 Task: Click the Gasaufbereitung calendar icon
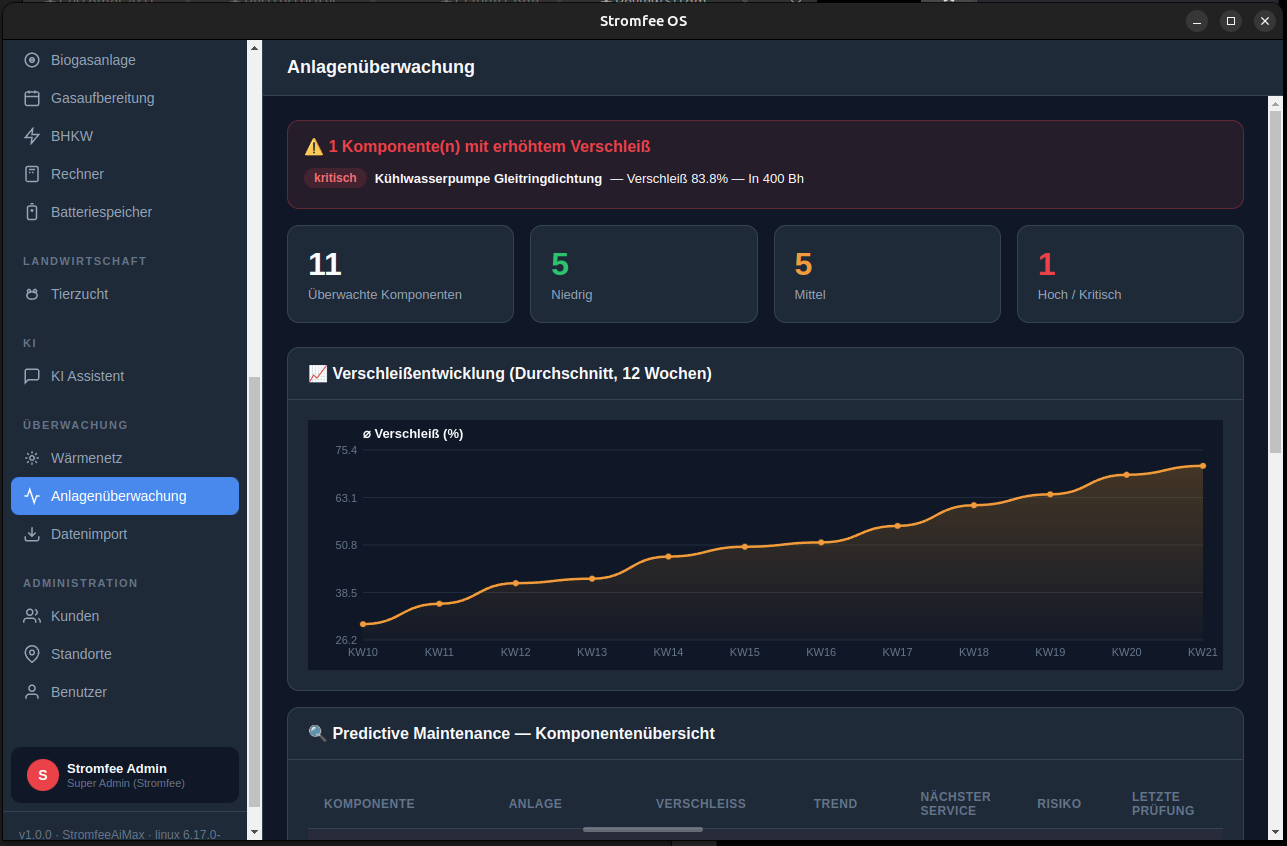[x=32, y=98]
